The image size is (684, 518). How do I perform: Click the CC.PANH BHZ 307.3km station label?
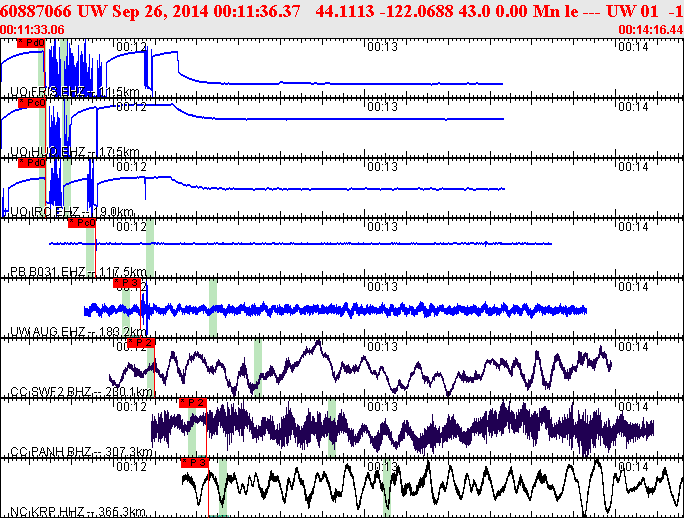81,451
